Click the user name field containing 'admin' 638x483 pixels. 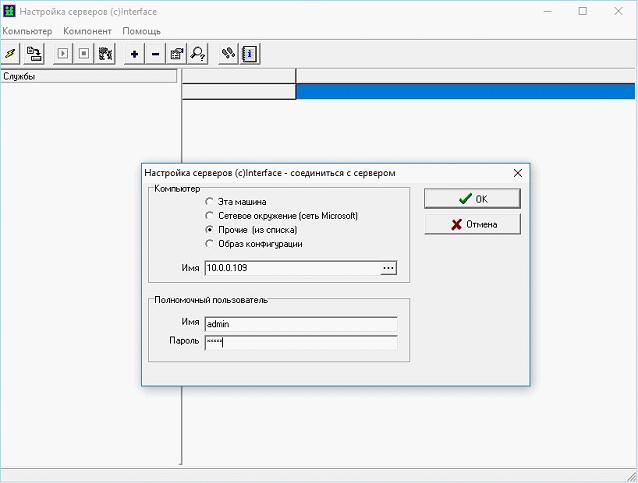click(300, 324)
